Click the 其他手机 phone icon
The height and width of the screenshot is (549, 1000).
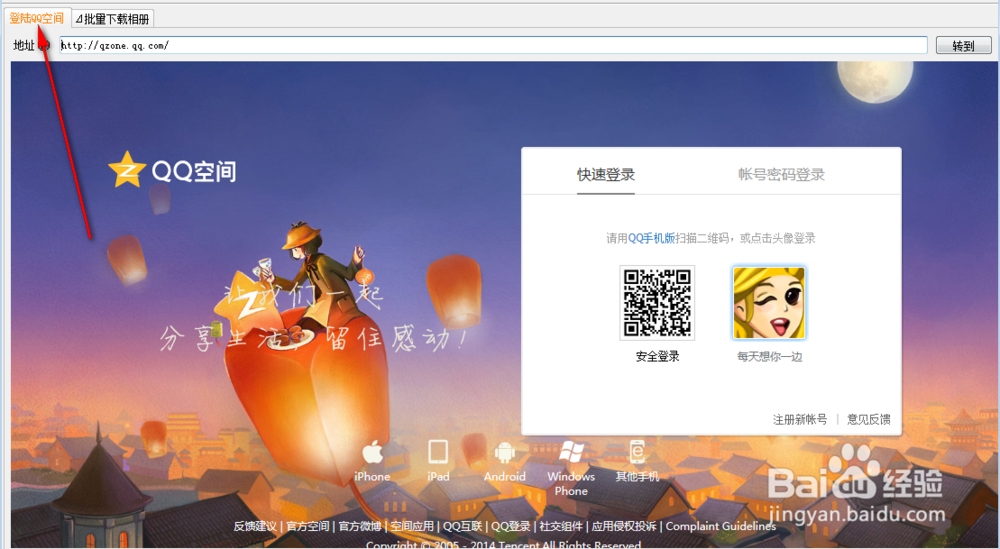click(x=636, y=452)
